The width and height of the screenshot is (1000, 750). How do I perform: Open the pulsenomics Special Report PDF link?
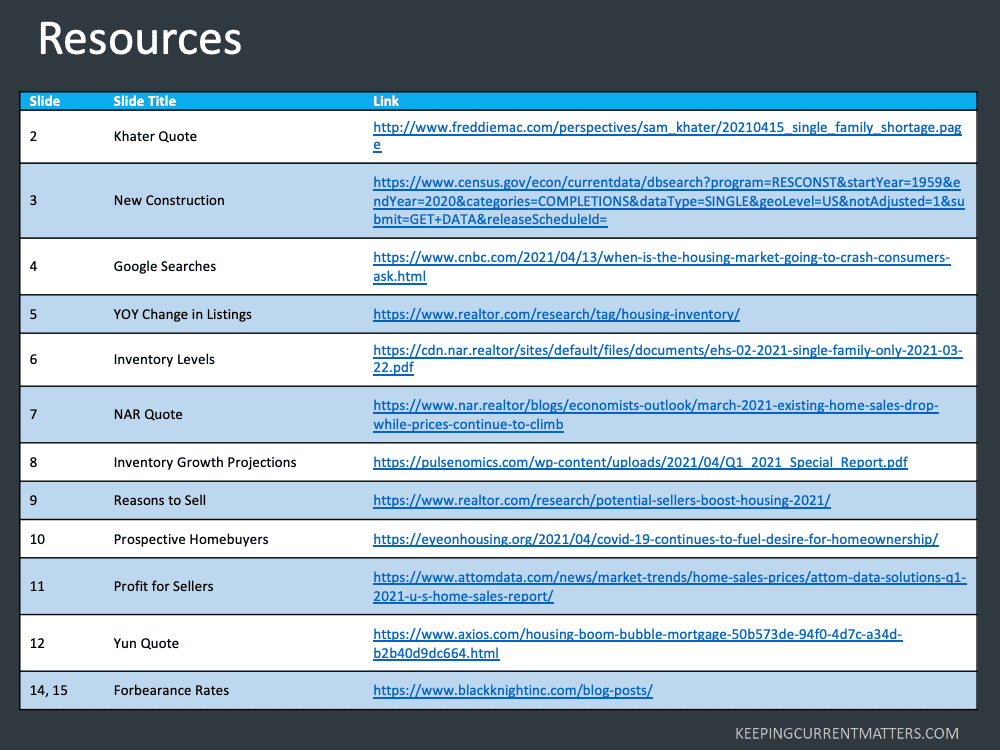click(640, 462)
